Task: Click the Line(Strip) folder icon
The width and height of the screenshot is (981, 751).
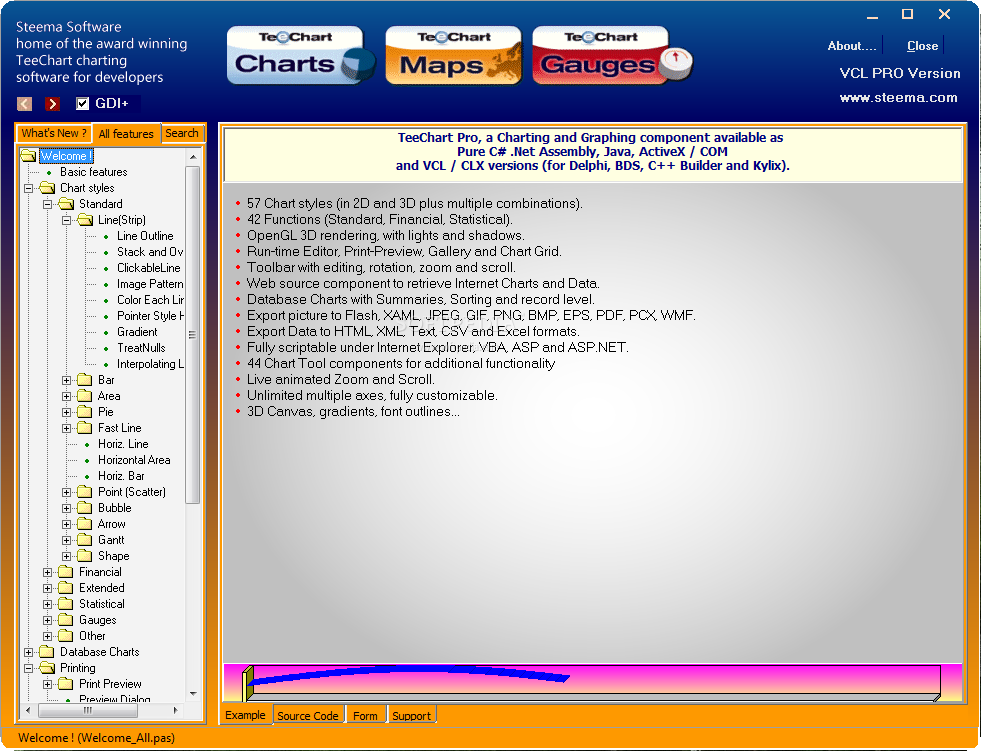Action: [85, 220]
